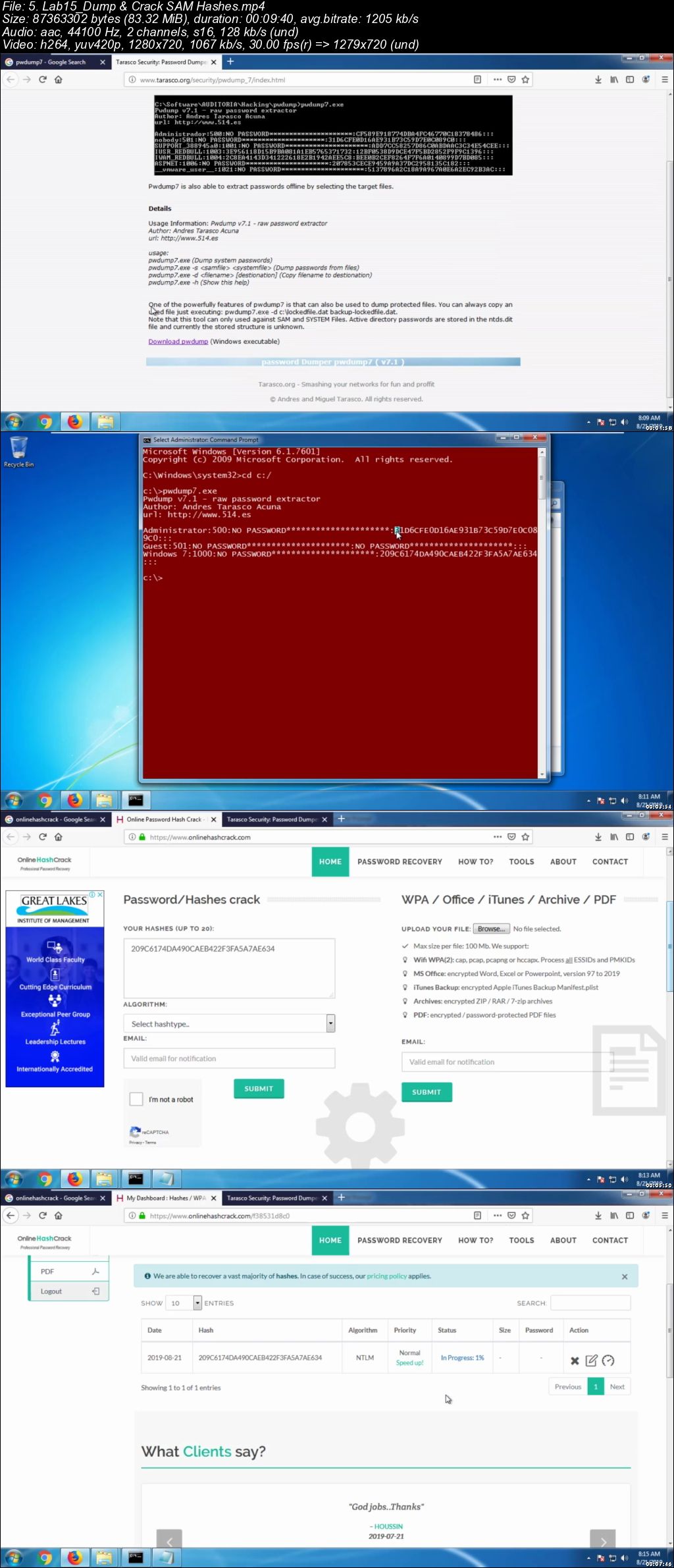
Task: Click the Firefox taskbar icon at 8:09 AM
Action: (x=75, y=421)
